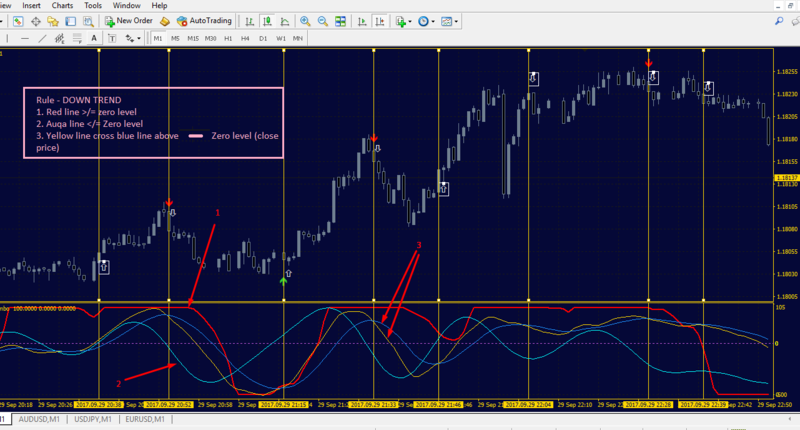This screenshot has height=430, width=800.
Task: Launch MetaEditor from the toolbar icon
Action: tap(164, 21)
